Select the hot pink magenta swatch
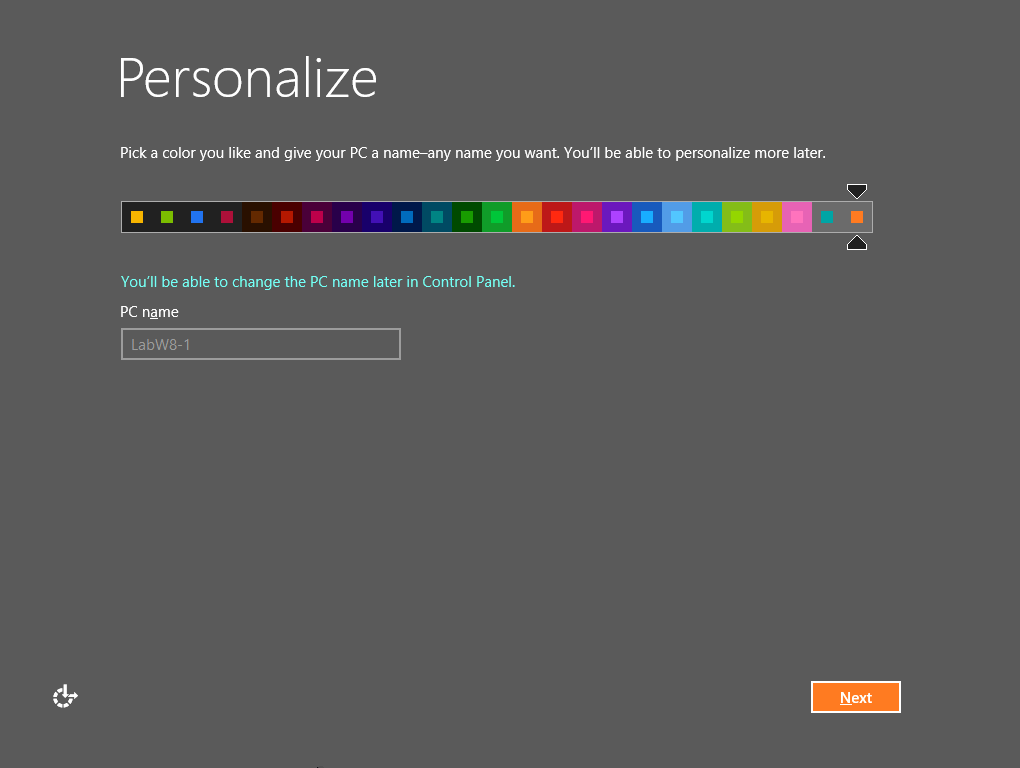Image resolution: width=1020 pixels, height=768 pixels. click(587, 217)
